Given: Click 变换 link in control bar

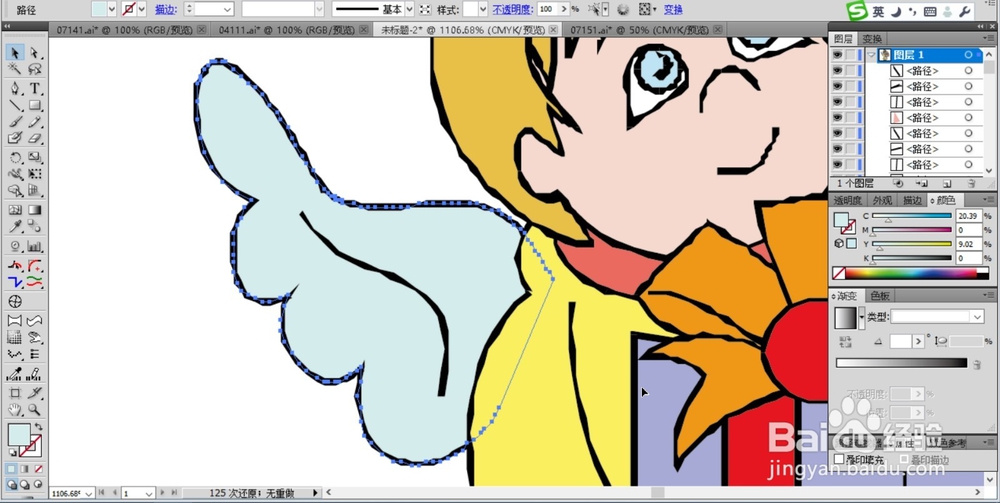Looking at the screenshot, I should click(x=673, y=10).
